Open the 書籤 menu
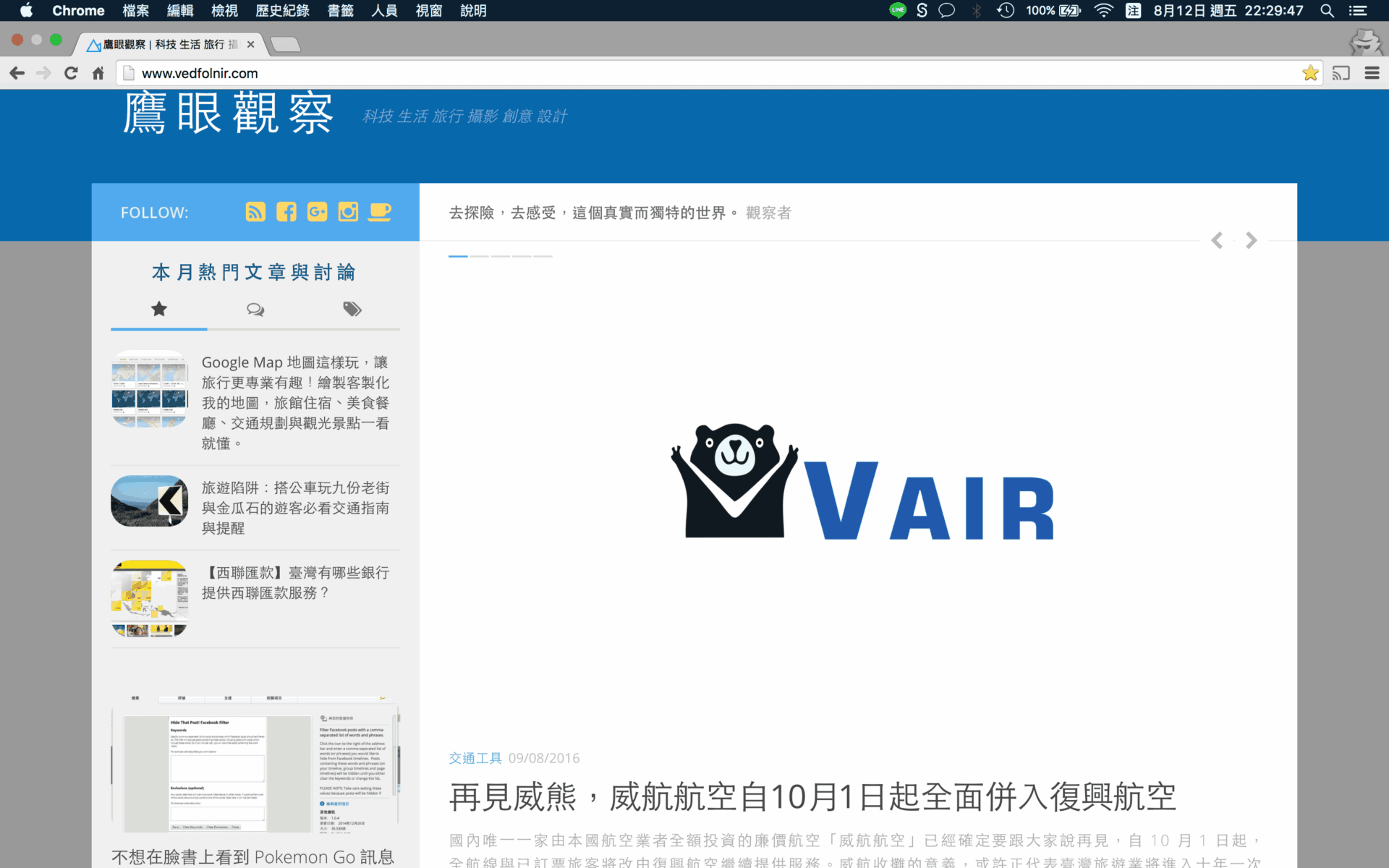1389x868 pixels. tap(340, 11)
